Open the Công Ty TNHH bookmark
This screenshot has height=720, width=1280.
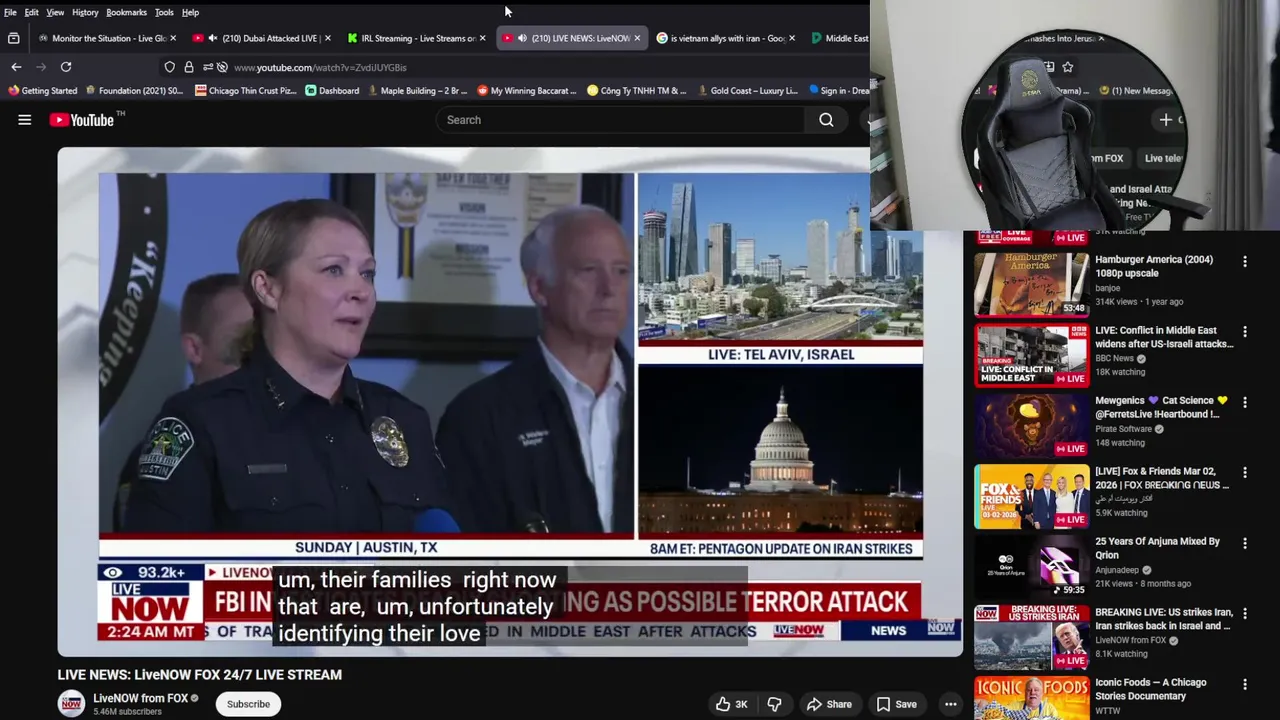click(636, 91)
